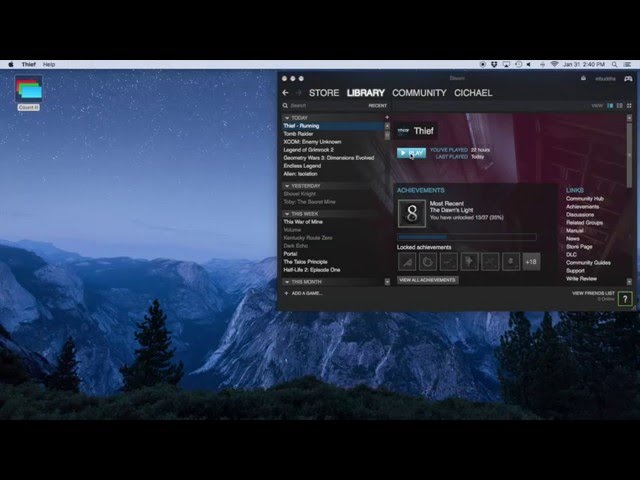The width and height of the screenshot is (640, 480).
Task: Open the Apple menu
Action: [x=11, y=64]
